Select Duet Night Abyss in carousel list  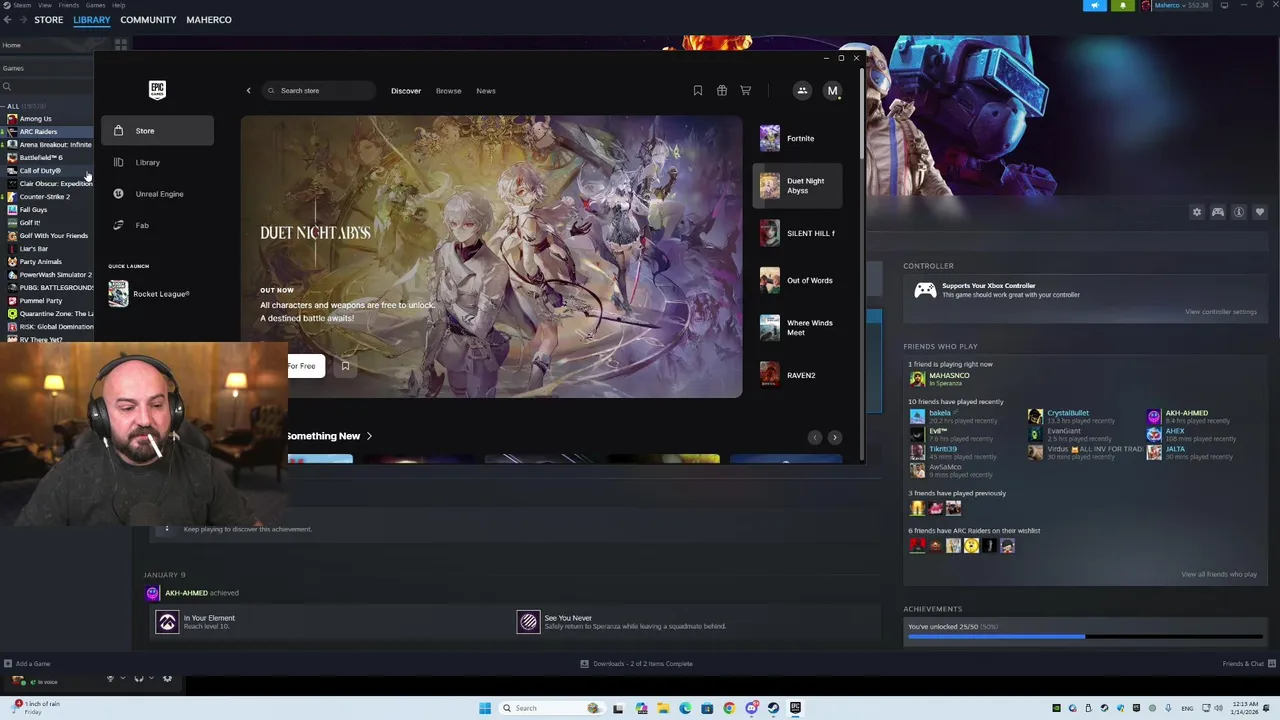[798, 186]
